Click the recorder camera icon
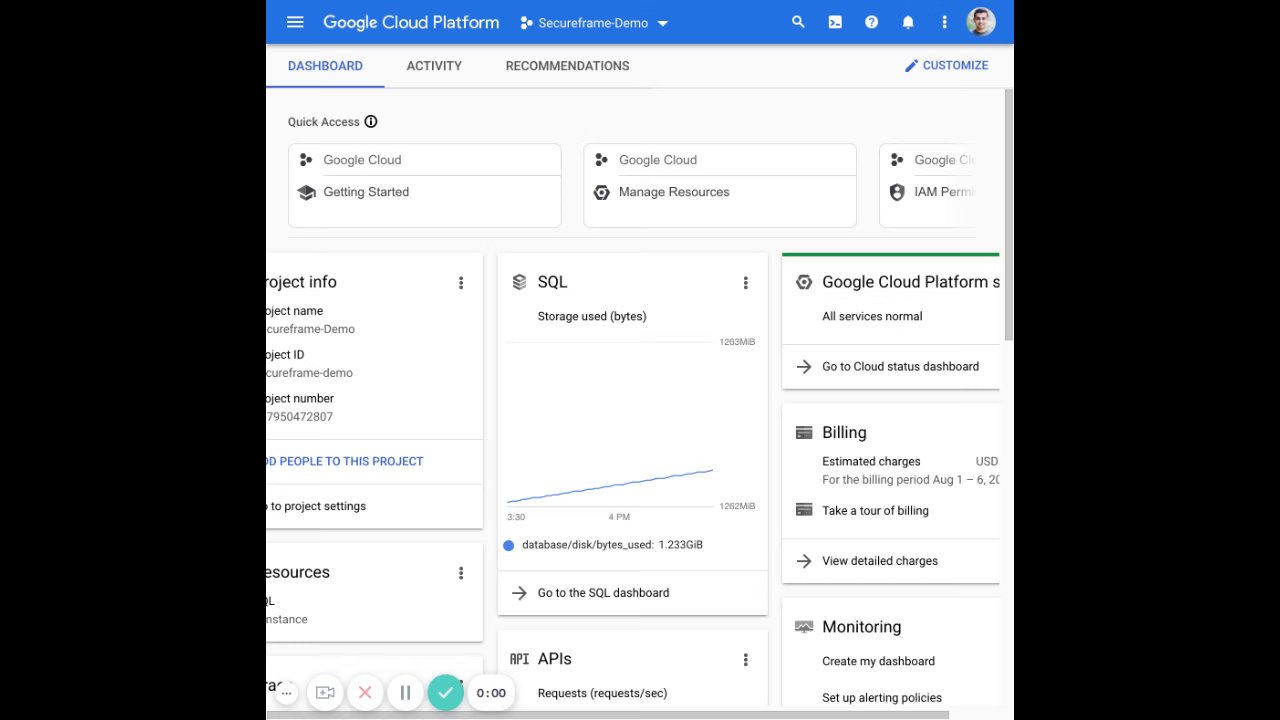1280x720 pixels. tap(325, 692)
